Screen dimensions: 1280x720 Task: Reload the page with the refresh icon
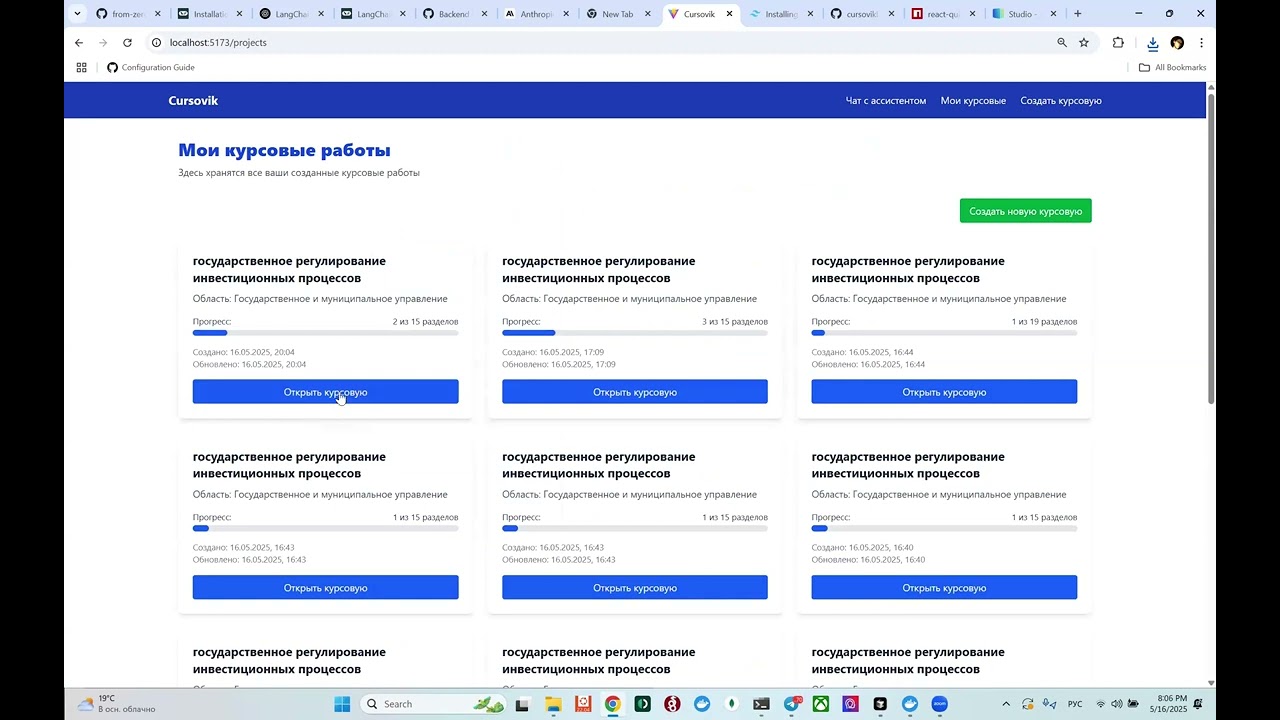[x=127, y=43]
